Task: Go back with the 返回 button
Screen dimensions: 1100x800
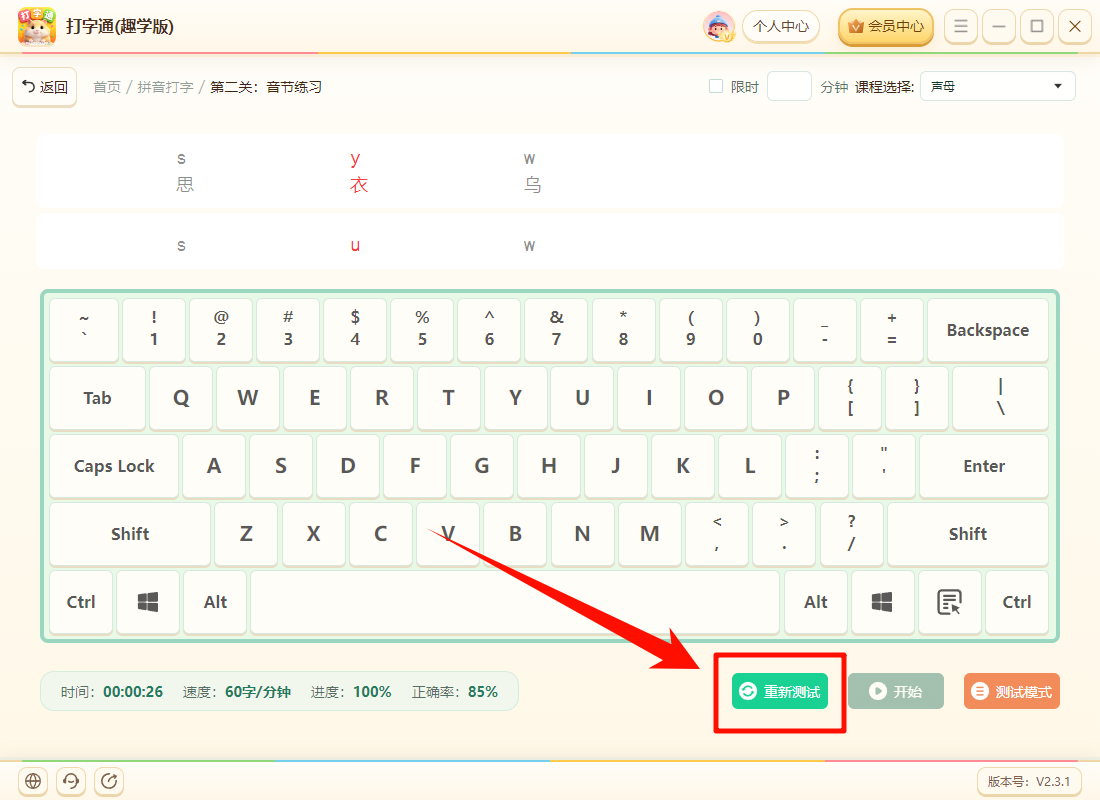Action: (45, 87)
